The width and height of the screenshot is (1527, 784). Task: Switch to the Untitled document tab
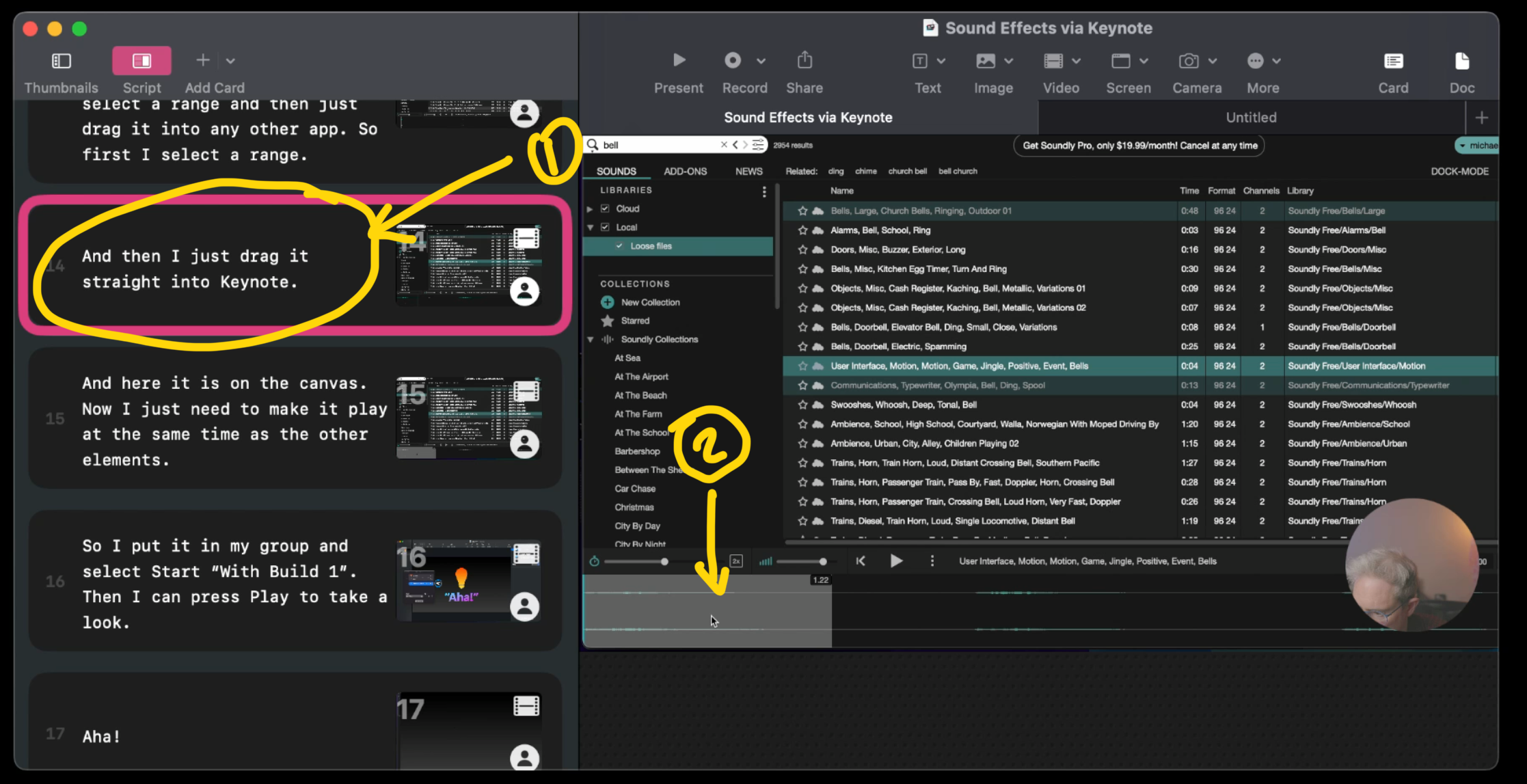pyautogui.click(x=1251, y=118)
